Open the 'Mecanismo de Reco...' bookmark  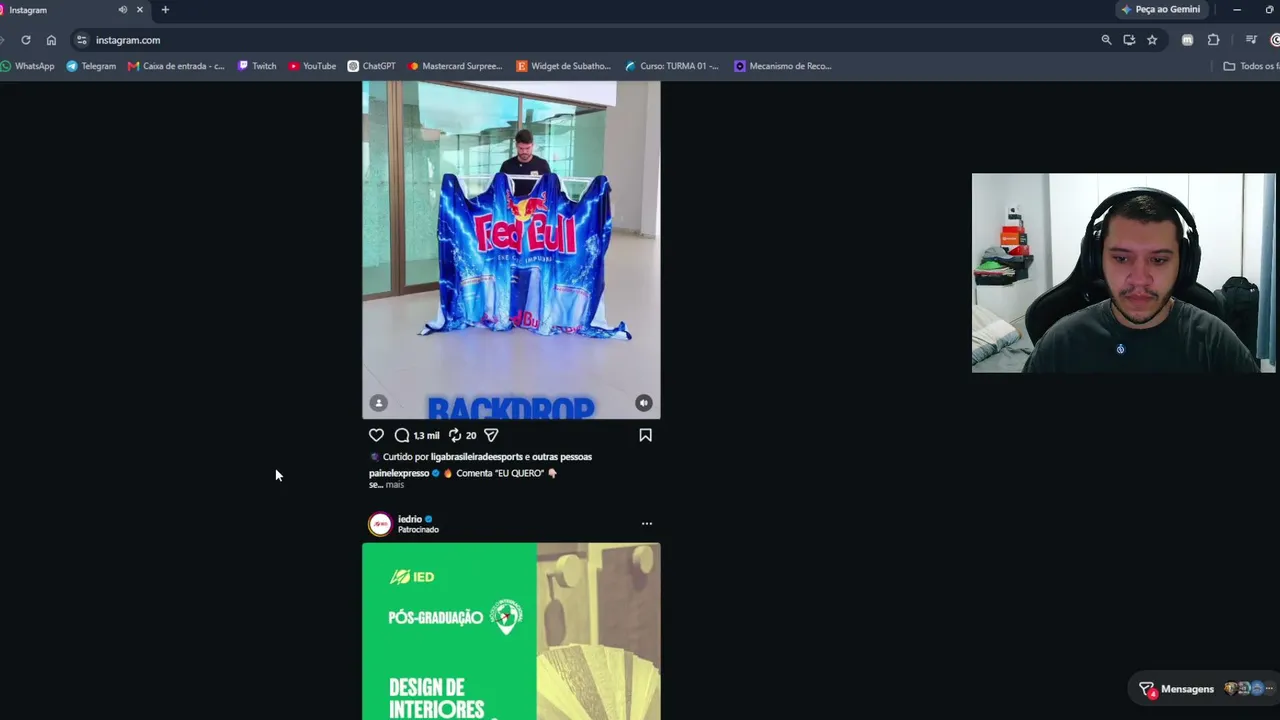tap(782, 66)
